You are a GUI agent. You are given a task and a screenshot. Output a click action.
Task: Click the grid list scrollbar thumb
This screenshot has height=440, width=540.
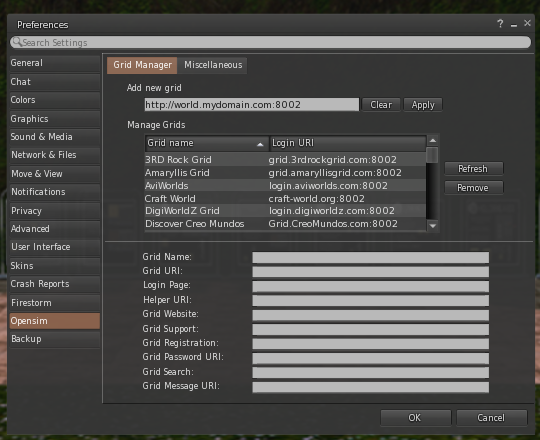(432, 155)
